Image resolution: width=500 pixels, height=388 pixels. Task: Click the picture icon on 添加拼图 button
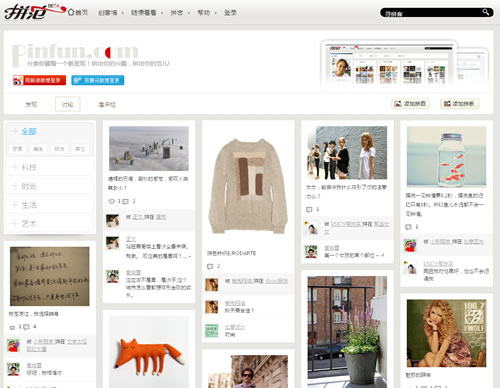click(398, 104)
